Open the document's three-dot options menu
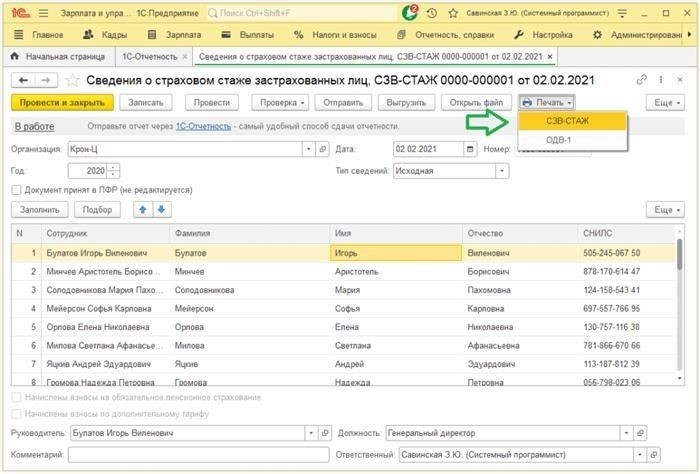 tap(661, 80)
